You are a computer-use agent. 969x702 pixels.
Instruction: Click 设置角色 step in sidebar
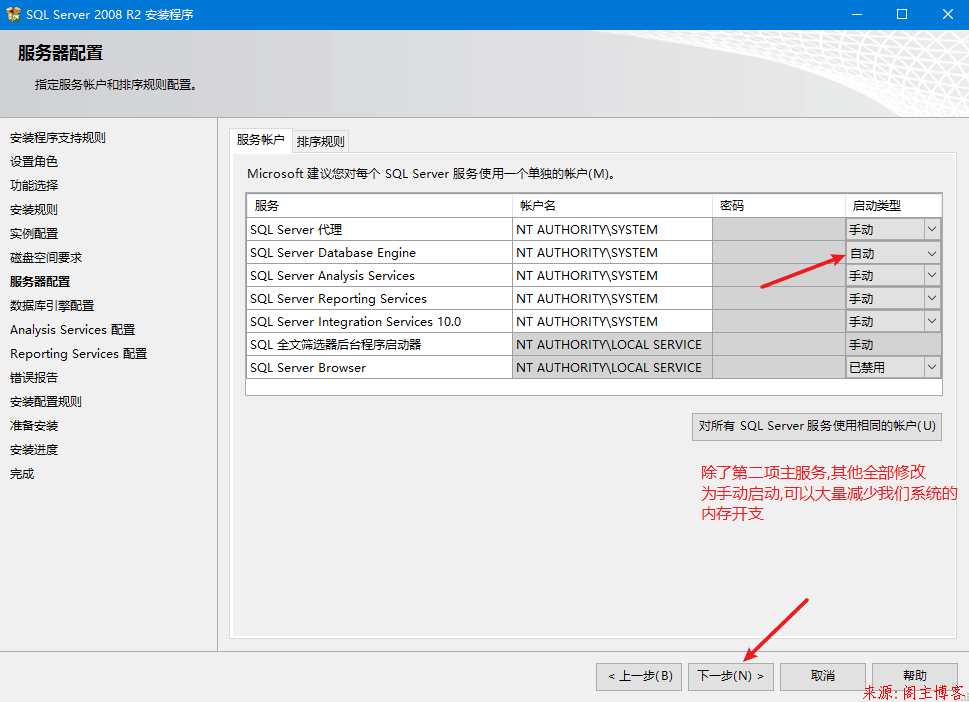[34, 162]
